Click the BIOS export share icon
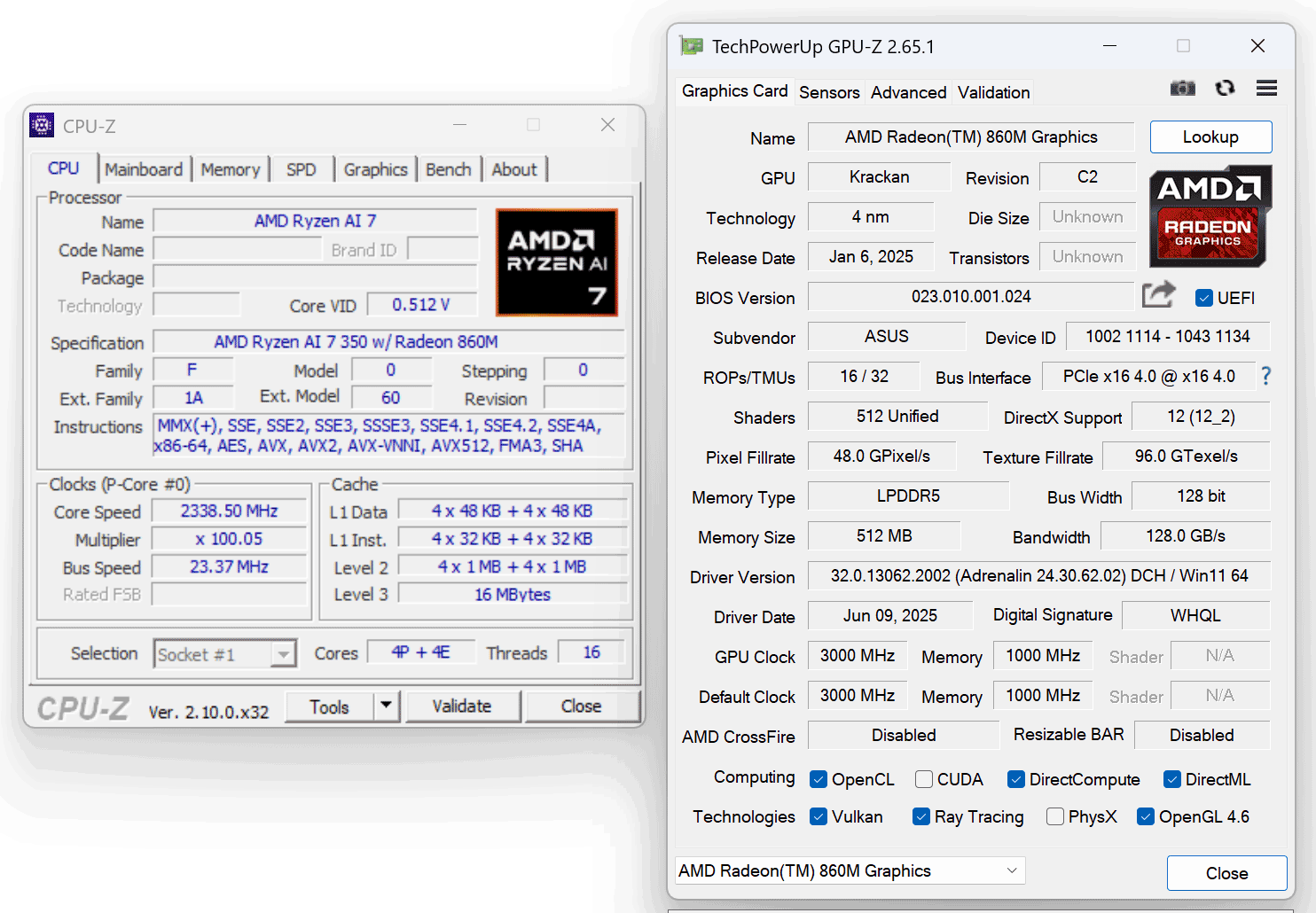The image size is (1316, 913). click(1158, 294)
